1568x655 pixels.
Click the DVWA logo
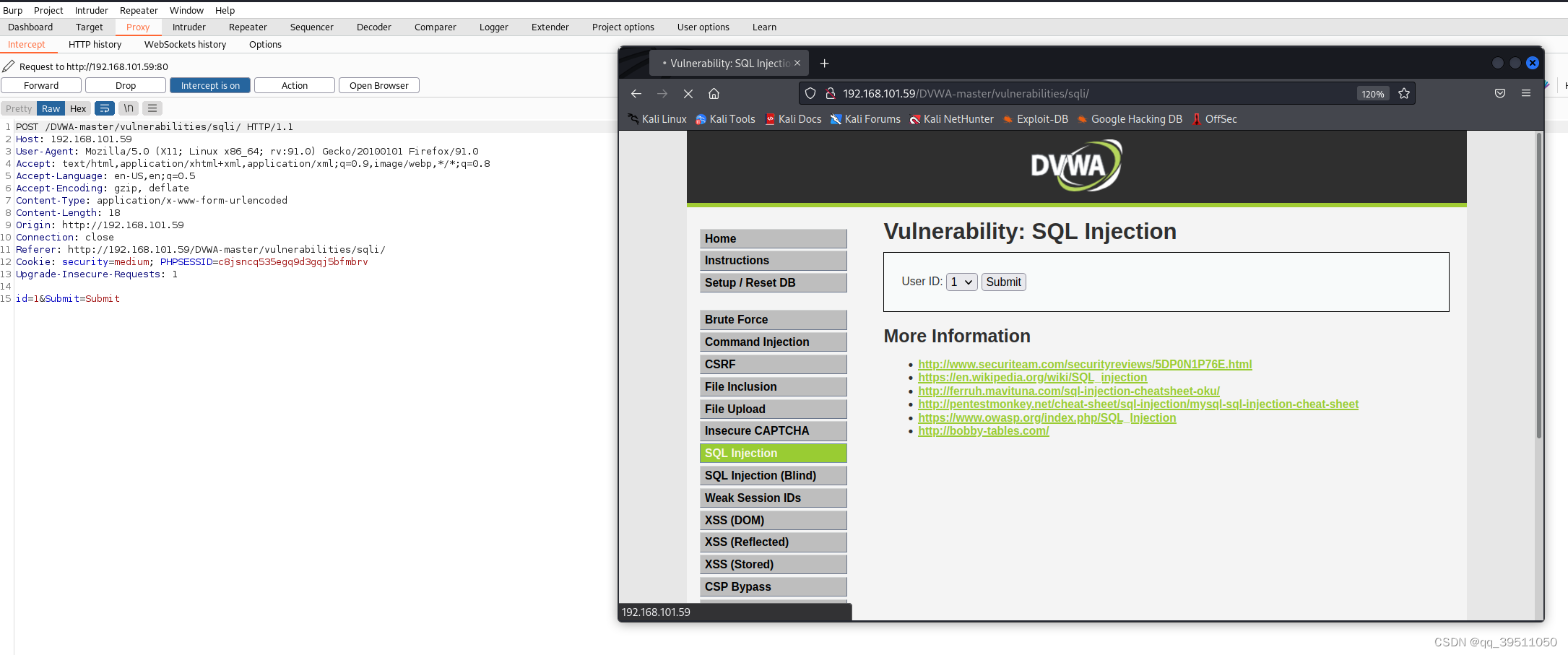[1076, 165]
